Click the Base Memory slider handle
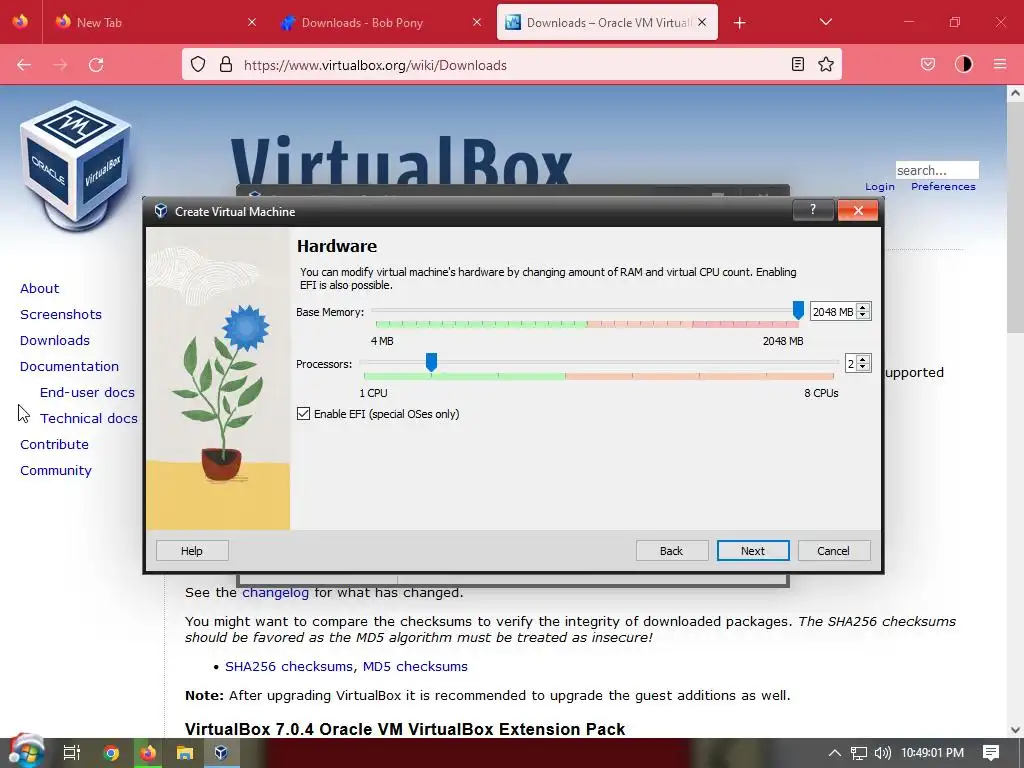1024x768 pixels. (x=798, y=310)
